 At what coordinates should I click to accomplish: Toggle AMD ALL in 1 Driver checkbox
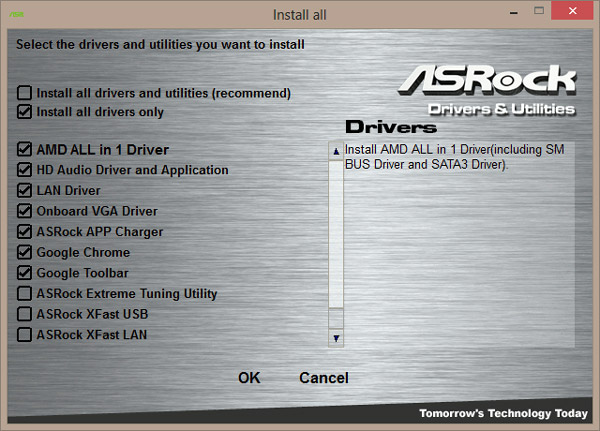pyautogui.click(x=24, y=149)
